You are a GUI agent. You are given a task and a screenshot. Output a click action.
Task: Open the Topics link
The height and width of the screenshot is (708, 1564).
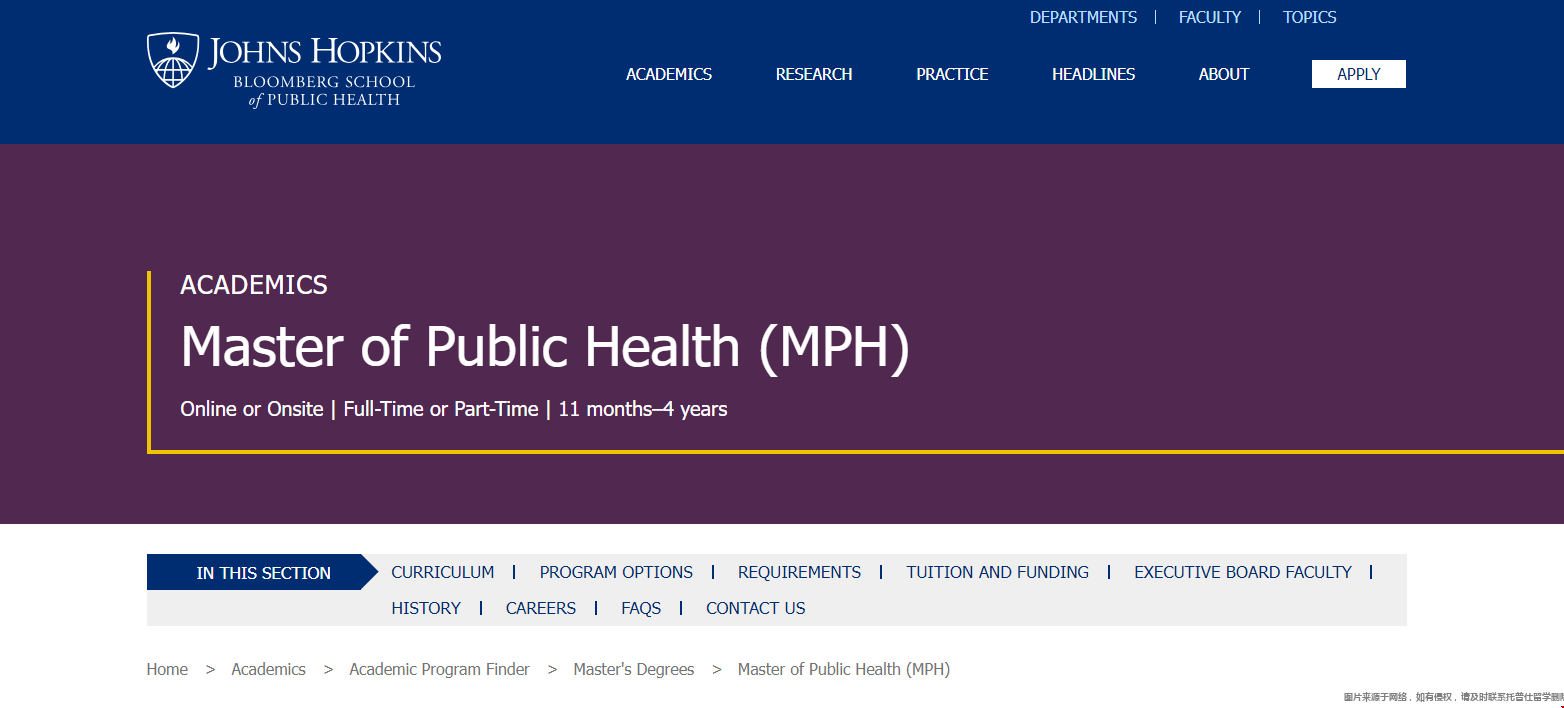[1310, 17]
